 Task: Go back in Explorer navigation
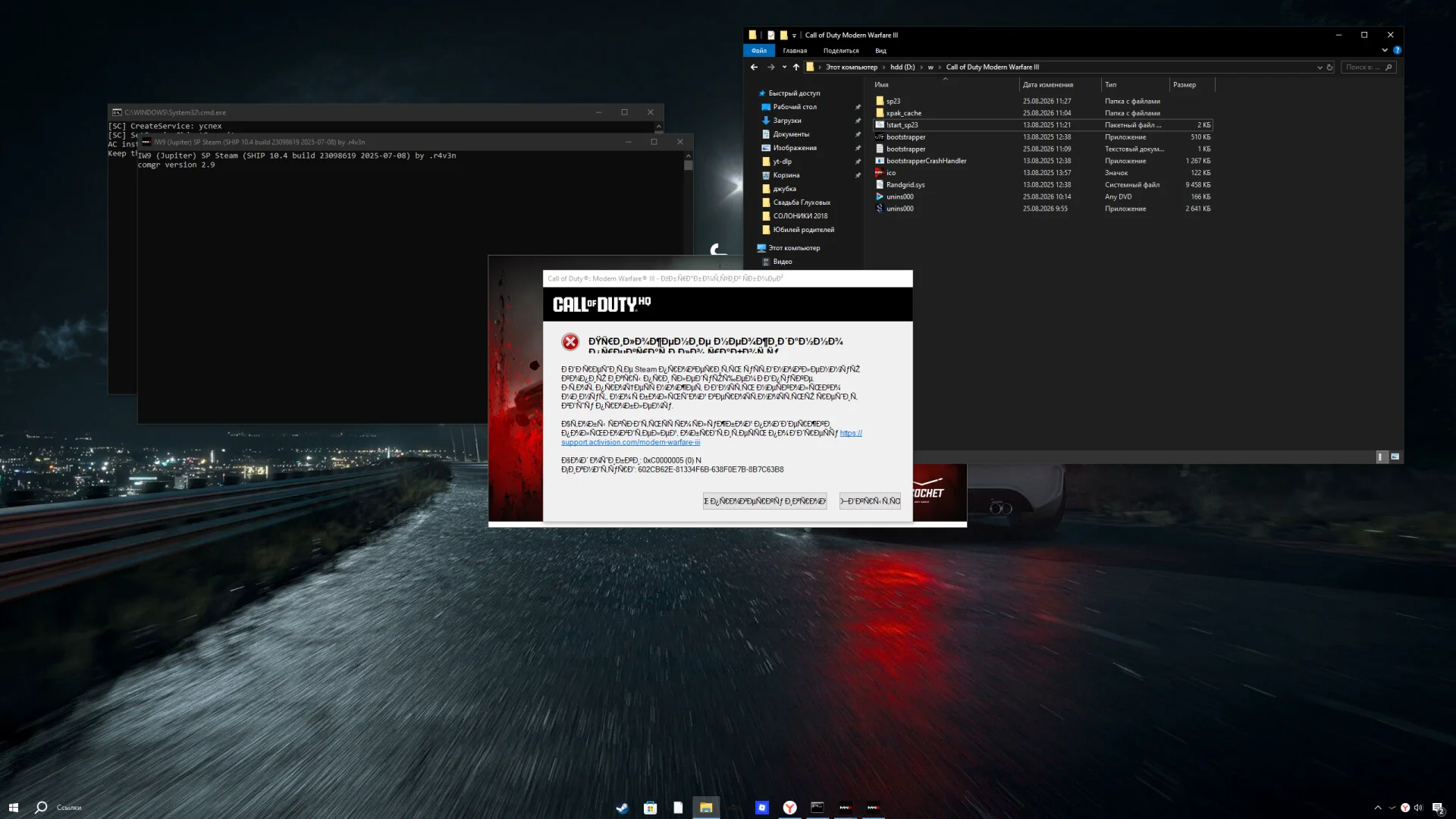tap(754, 67)
